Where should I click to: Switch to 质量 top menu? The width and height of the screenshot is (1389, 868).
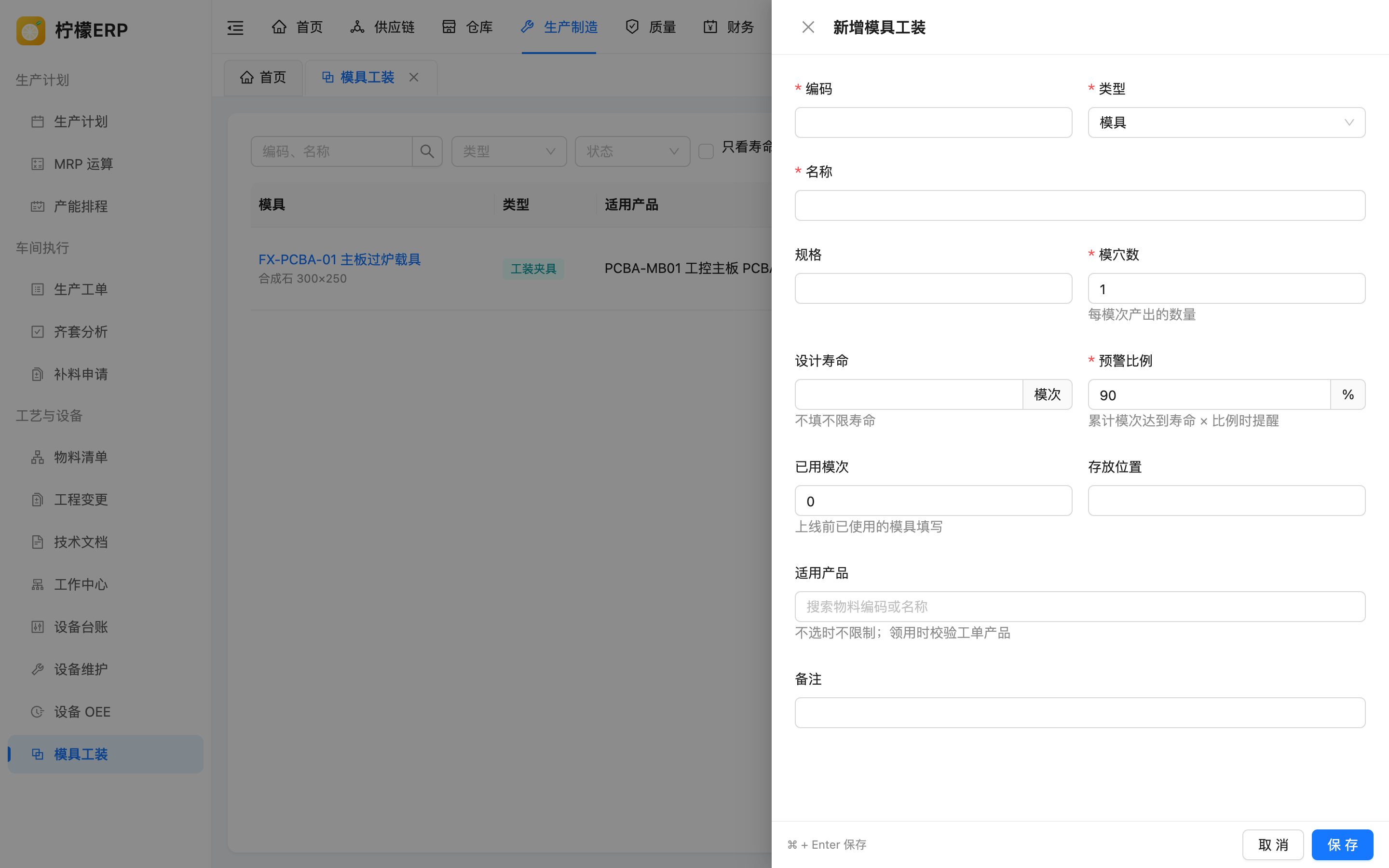(650, 27)
